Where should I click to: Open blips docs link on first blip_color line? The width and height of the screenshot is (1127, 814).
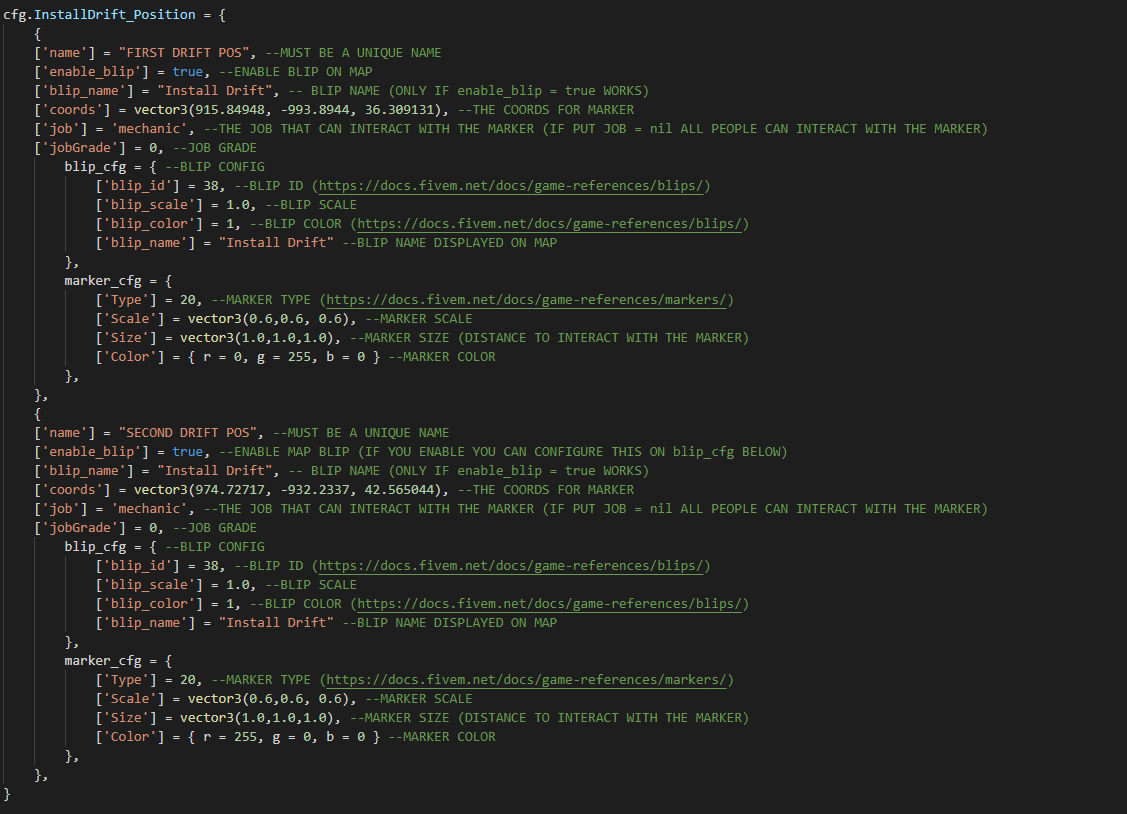552,224
